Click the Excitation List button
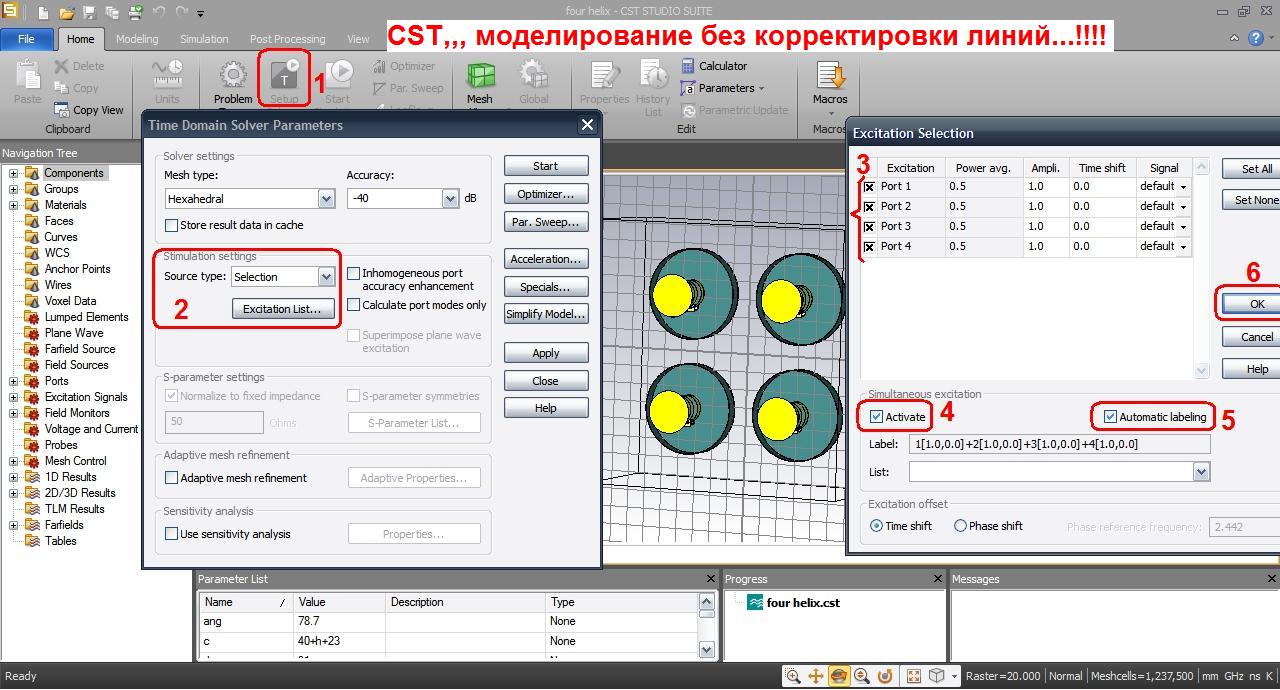This screenshot has height=690, width=1280. (282, 309)
